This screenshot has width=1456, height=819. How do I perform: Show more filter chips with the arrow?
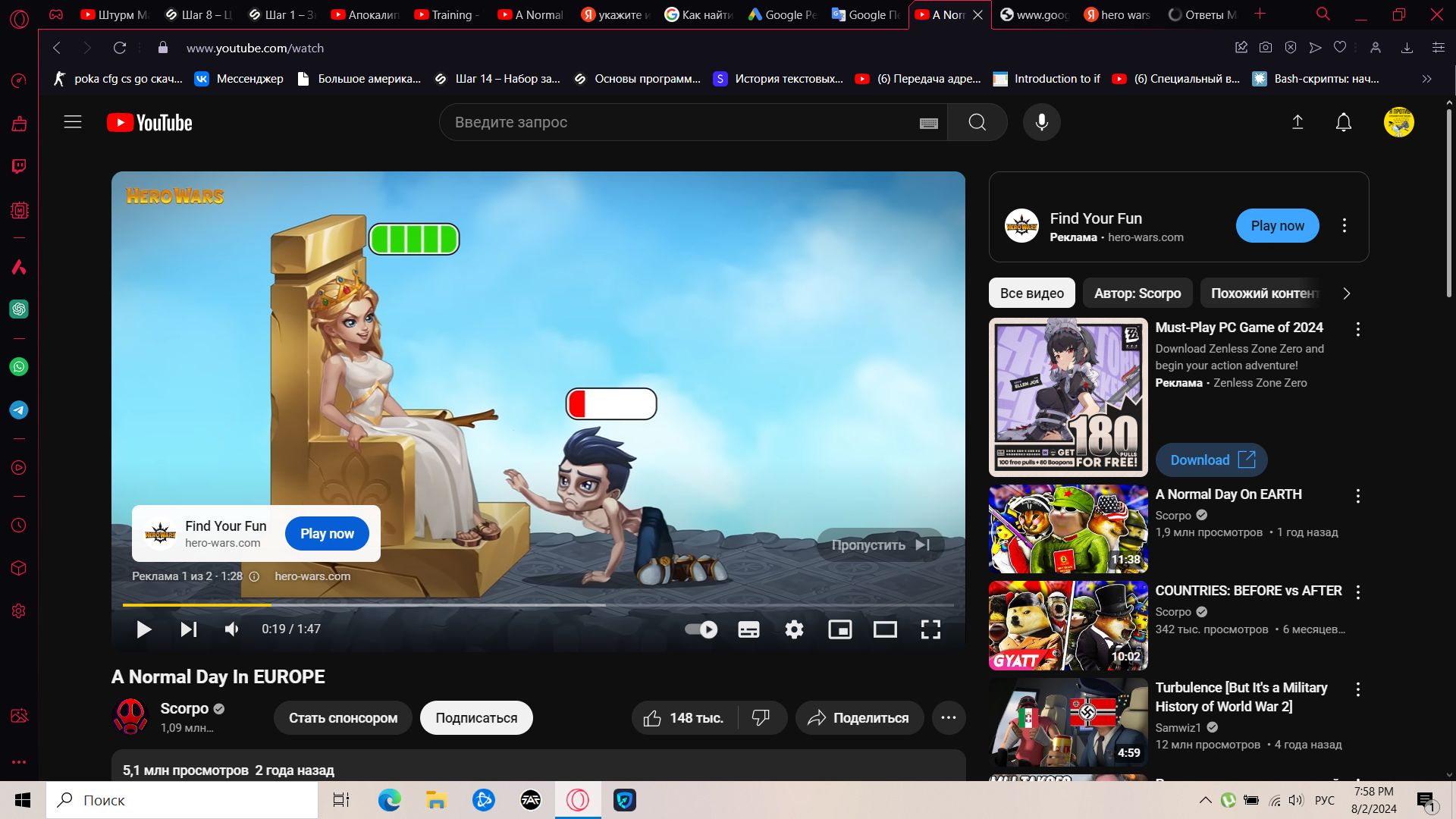coord(1346,293)
